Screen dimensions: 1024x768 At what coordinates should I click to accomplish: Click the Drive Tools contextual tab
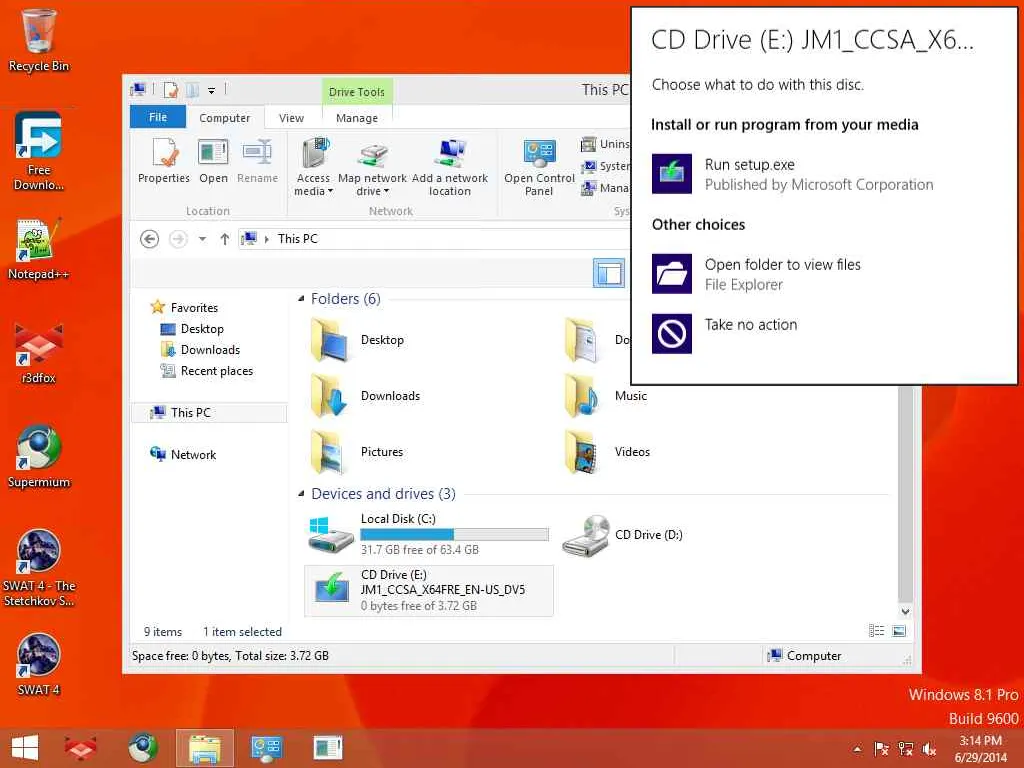click(357, 92)
